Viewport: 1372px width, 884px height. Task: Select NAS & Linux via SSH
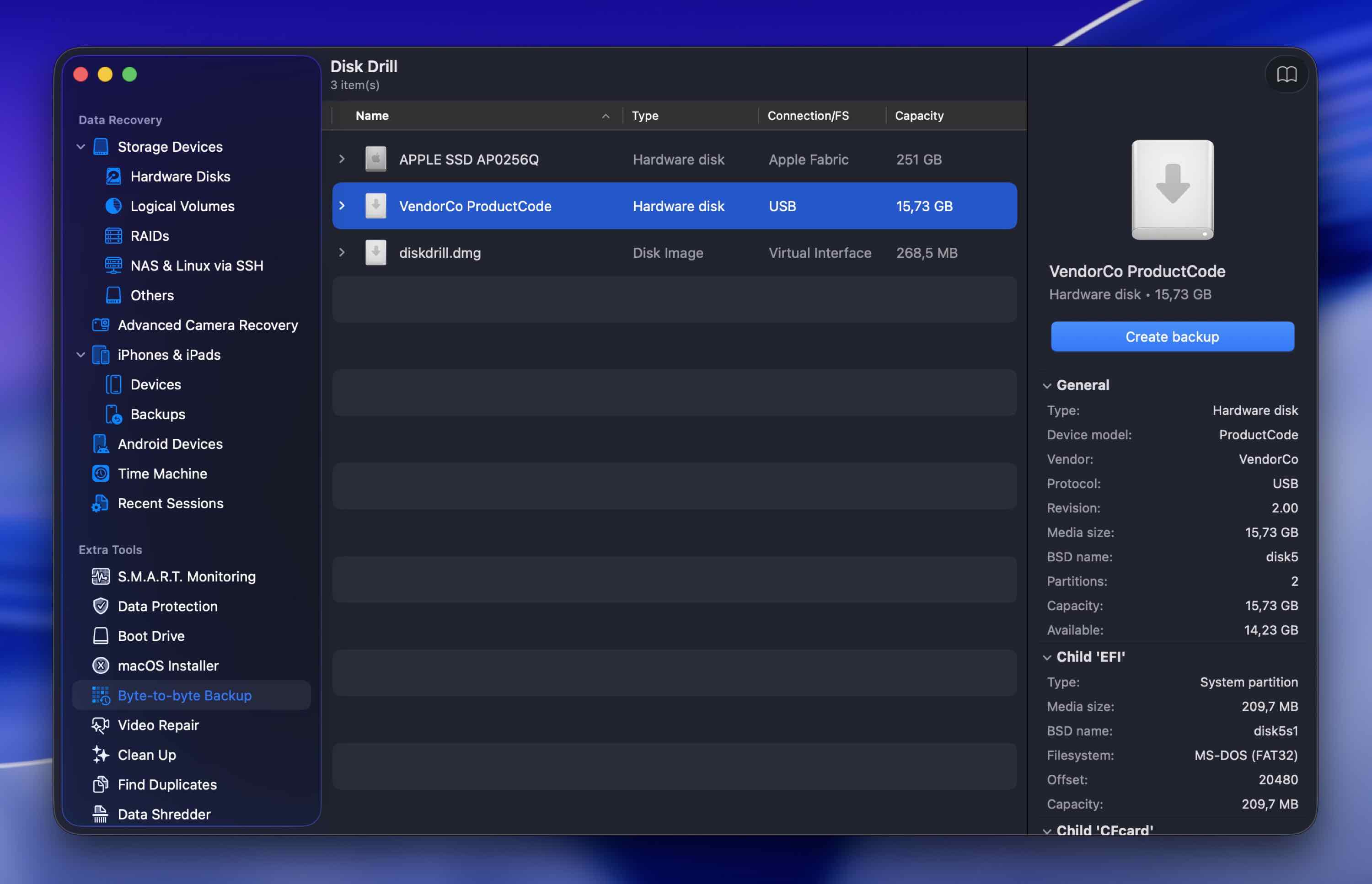tap(197, 265)
